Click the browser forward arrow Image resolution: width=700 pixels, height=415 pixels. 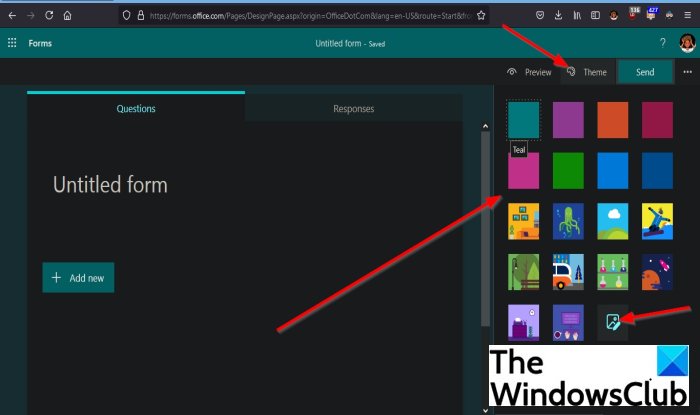click(30, 16)
